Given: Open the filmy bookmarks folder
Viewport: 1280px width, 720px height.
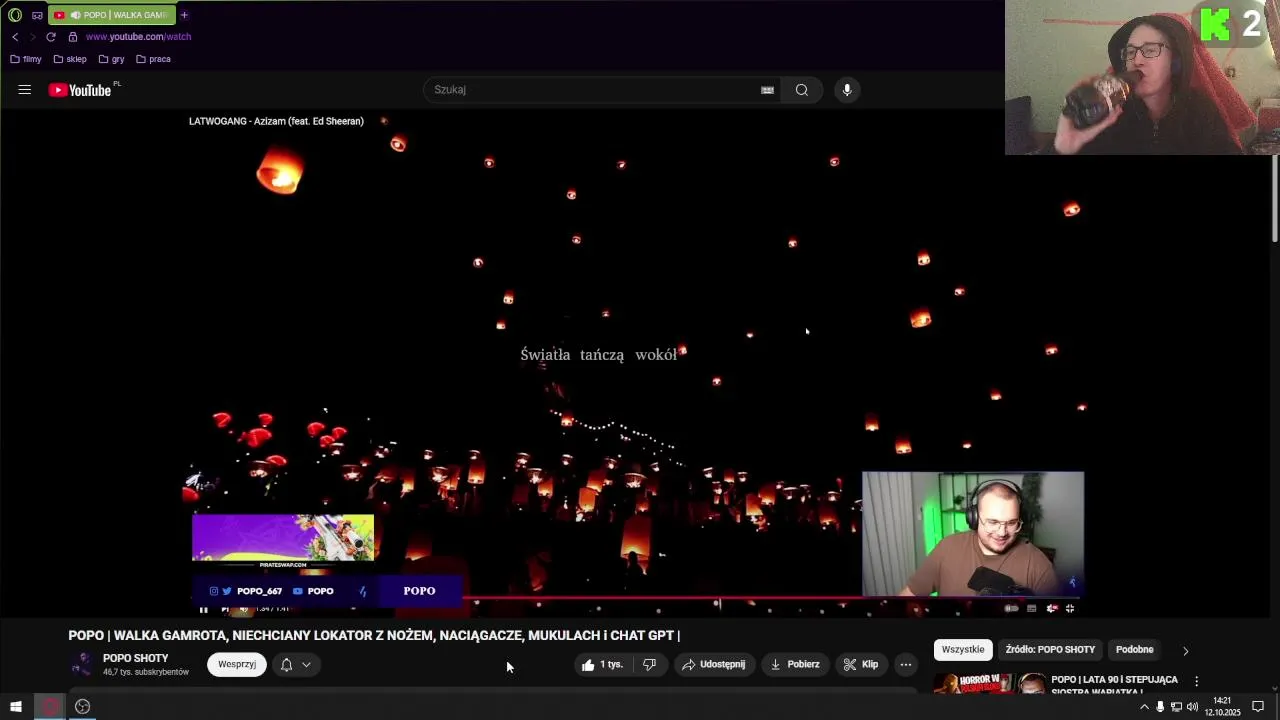Looking at the screenshot, I should point(26,59).
